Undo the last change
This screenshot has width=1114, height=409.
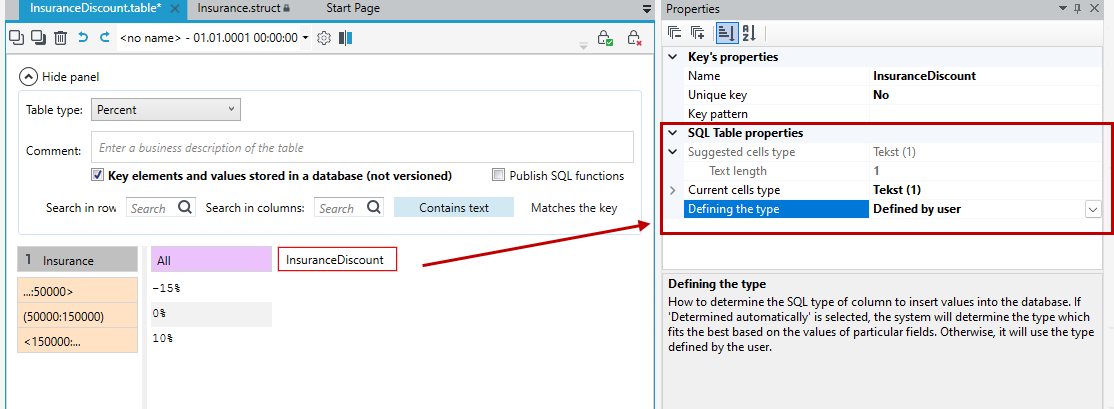click(x=83, y=38)
